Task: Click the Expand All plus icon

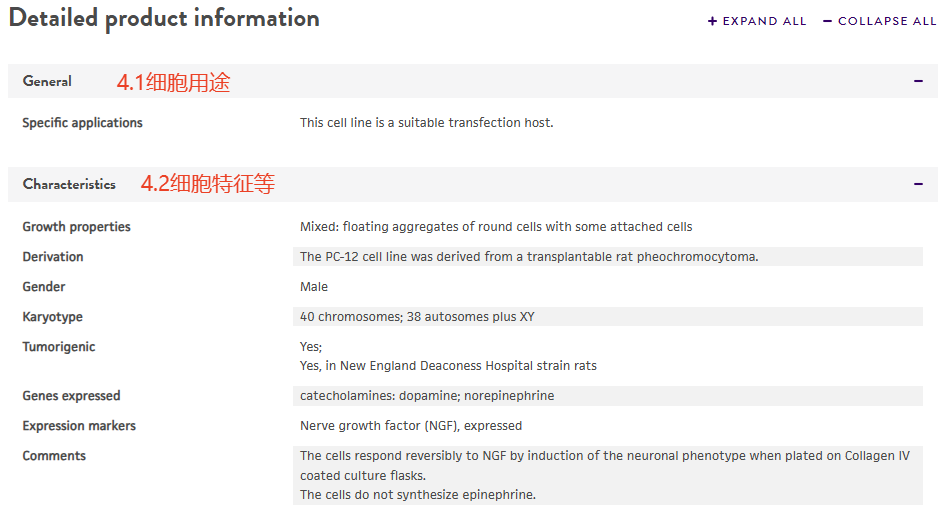Action: tap(712, 21)
